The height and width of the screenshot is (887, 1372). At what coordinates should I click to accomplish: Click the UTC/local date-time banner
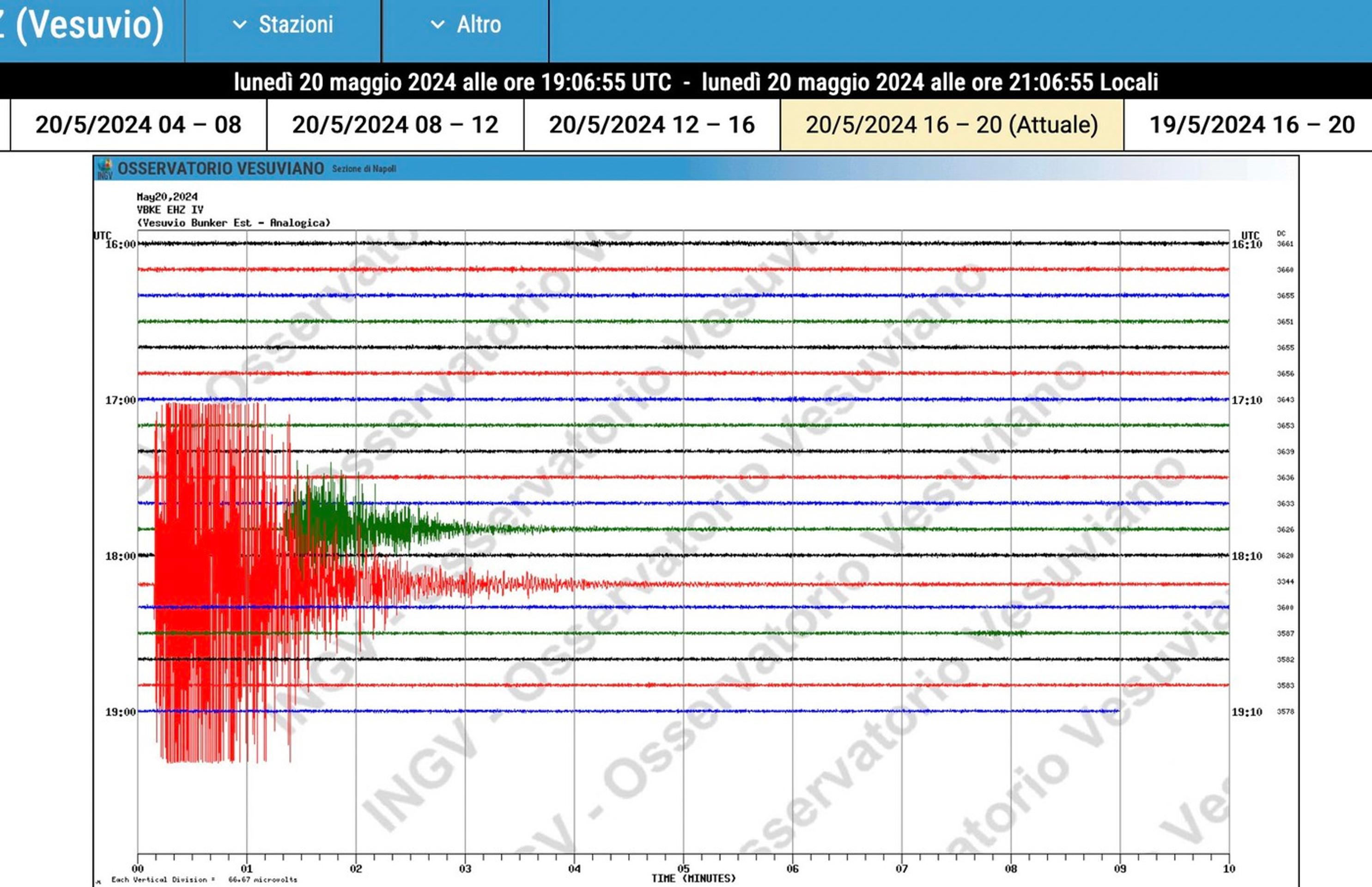click(x=696, y=82)
